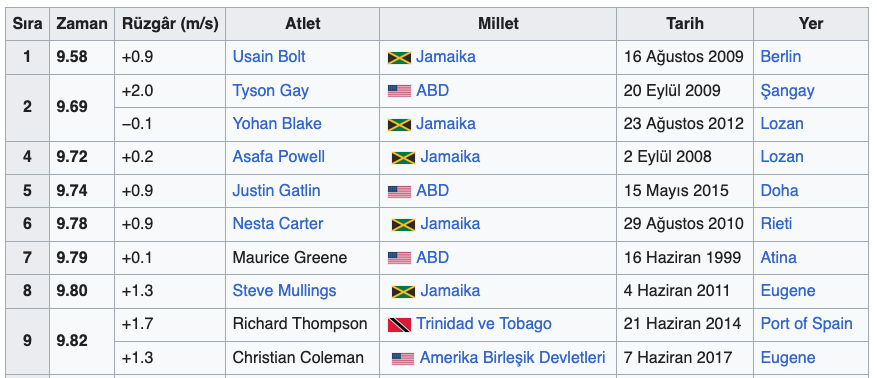Click the Jamaica flag in Steve Mullings' row
The width and height of the screenshot is (877, 378).
point(403,291)
